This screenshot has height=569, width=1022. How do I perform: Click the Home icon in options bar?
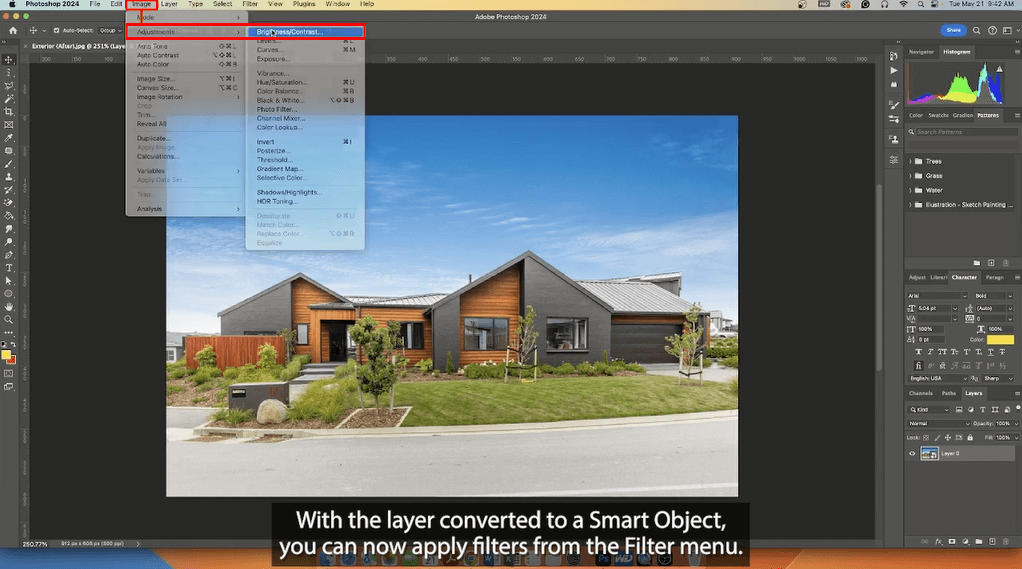[x=13, y=30]
